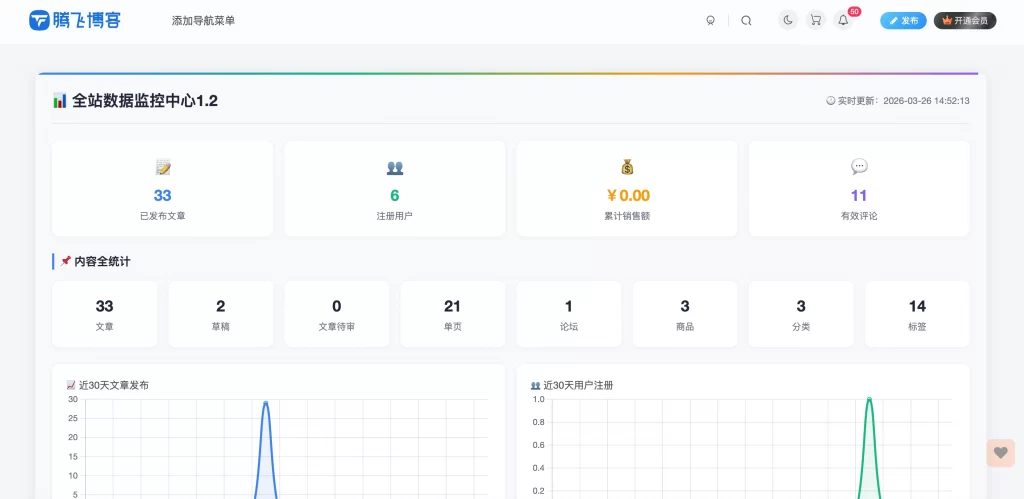Click the money bag icon above 累计销售额
1024x499 pixels.
pos(627,167)
